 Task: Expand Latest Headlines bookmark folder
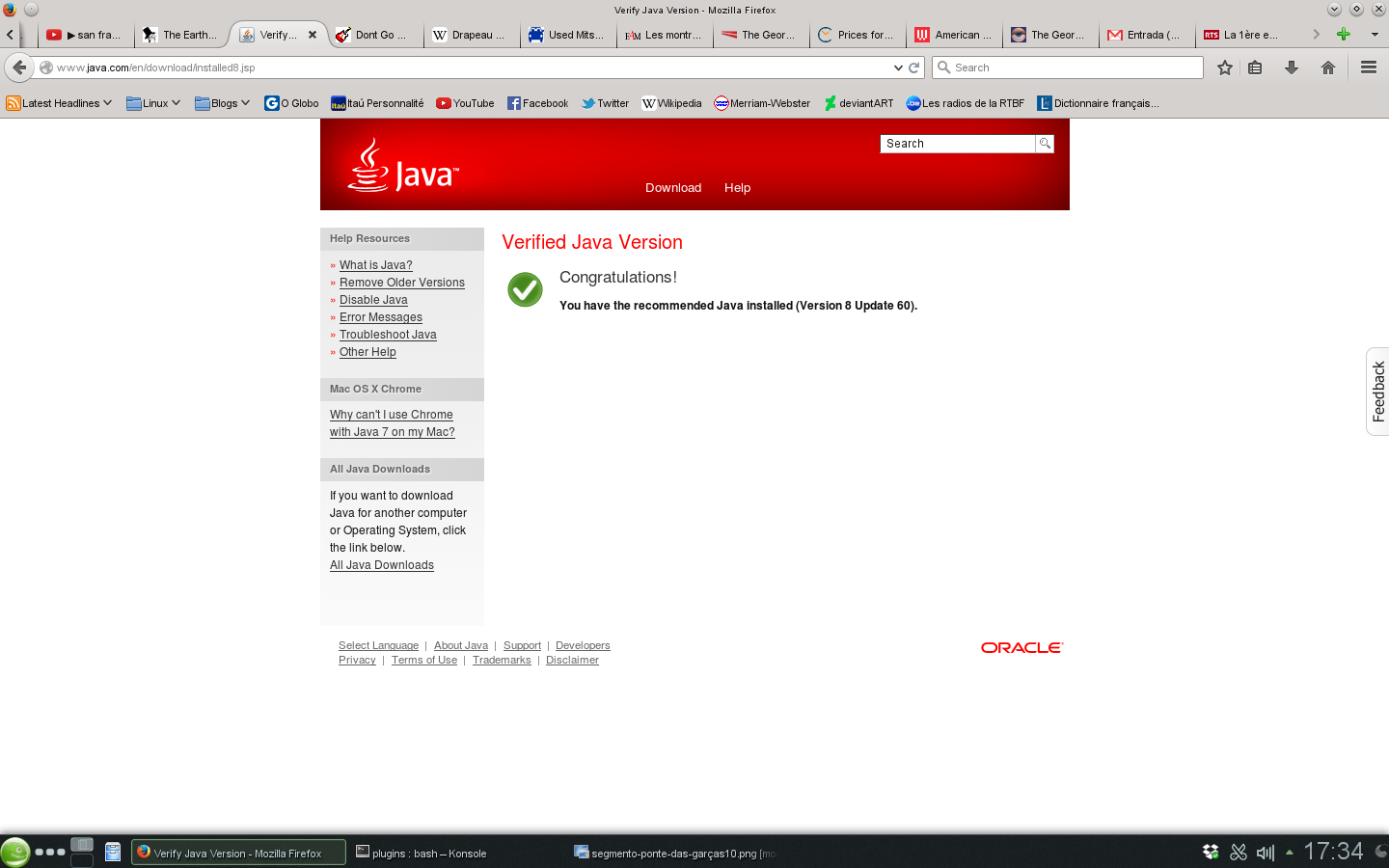pos(59,103)
